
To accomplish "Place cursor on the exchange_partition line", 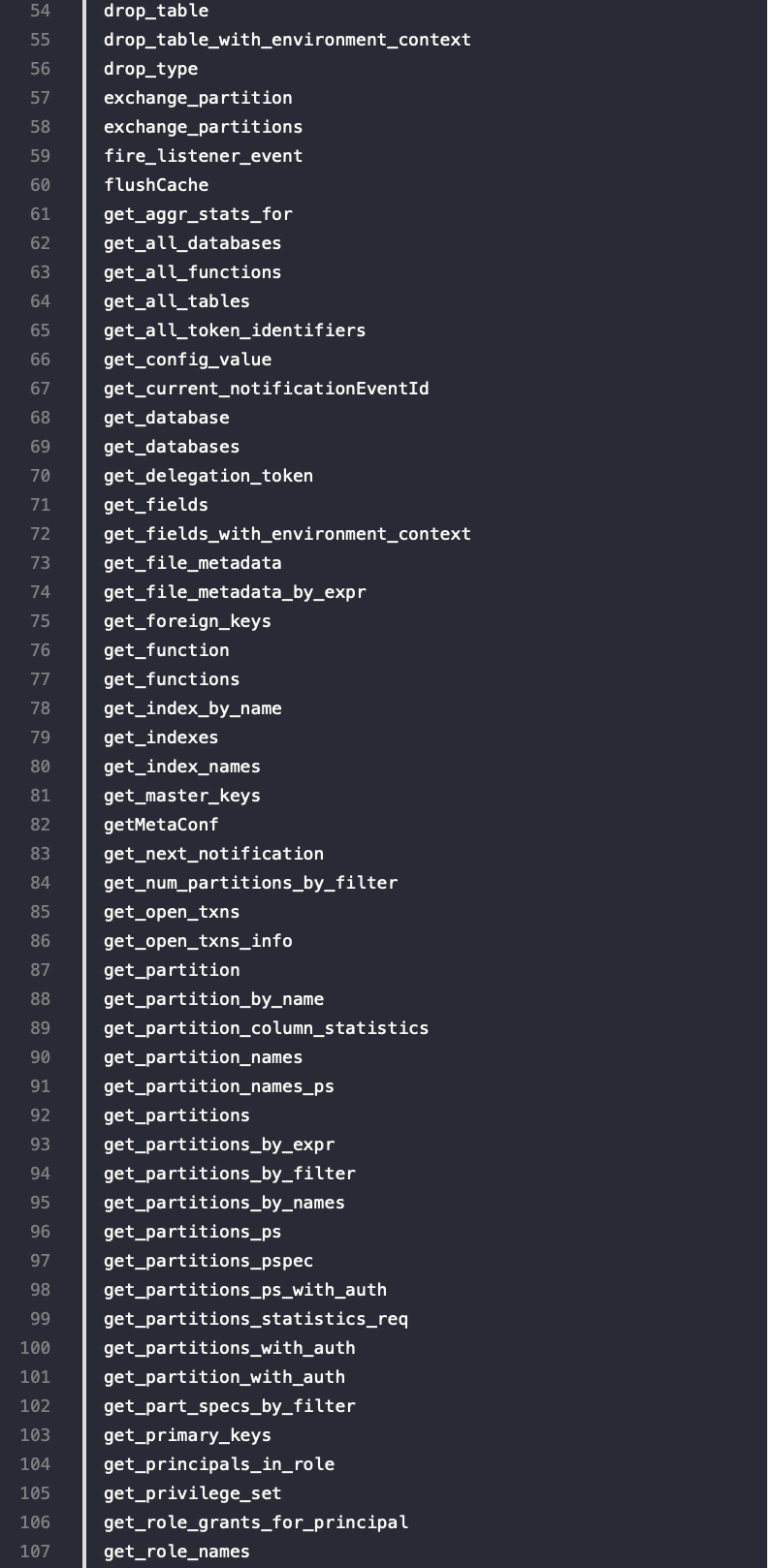I will [198, 98].
